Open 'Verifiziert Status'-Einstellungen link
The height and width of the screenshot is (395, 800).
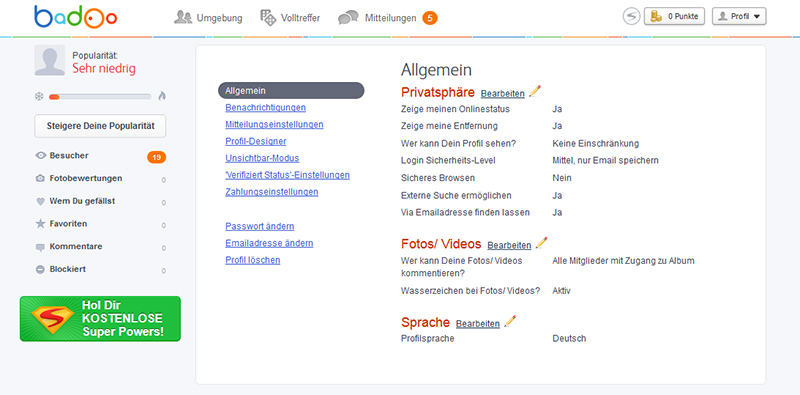point(287,175)
